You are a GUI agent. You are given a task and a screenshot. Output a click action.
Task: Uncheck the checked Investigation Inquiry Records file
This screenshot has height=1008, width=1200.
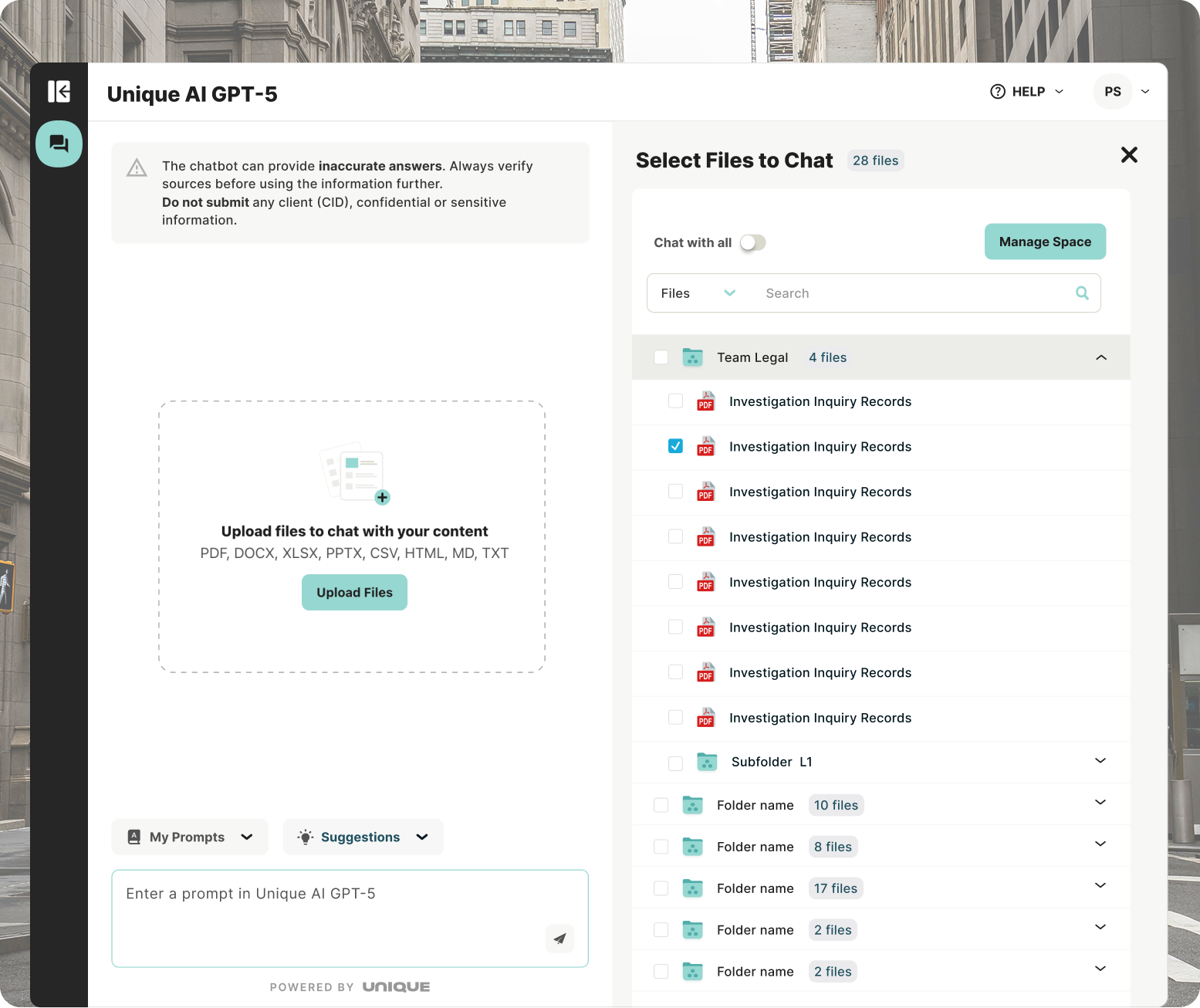point(675,446)
